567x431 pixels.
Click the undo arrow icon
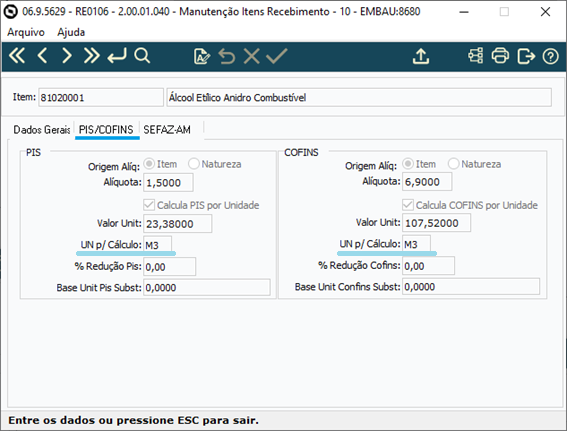pos(227,56)
